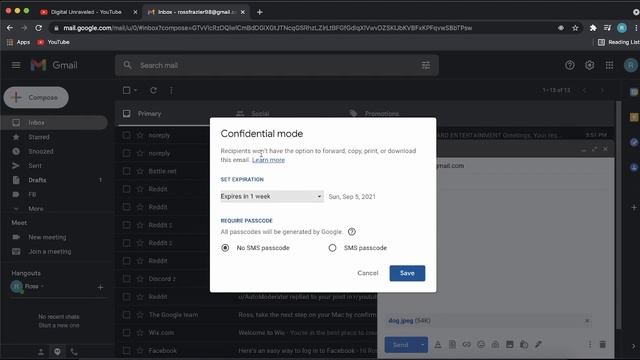Toggle the select-all messages checkbox
The image size is (640, 360).
[127, 90]
